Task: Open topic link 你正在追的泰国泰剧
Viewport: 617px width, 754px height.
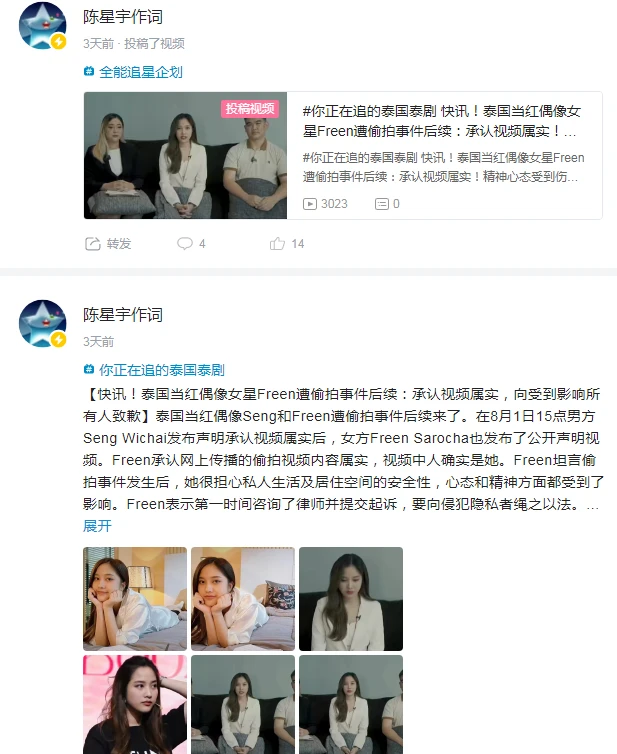Action: click(x=162, y=370)
